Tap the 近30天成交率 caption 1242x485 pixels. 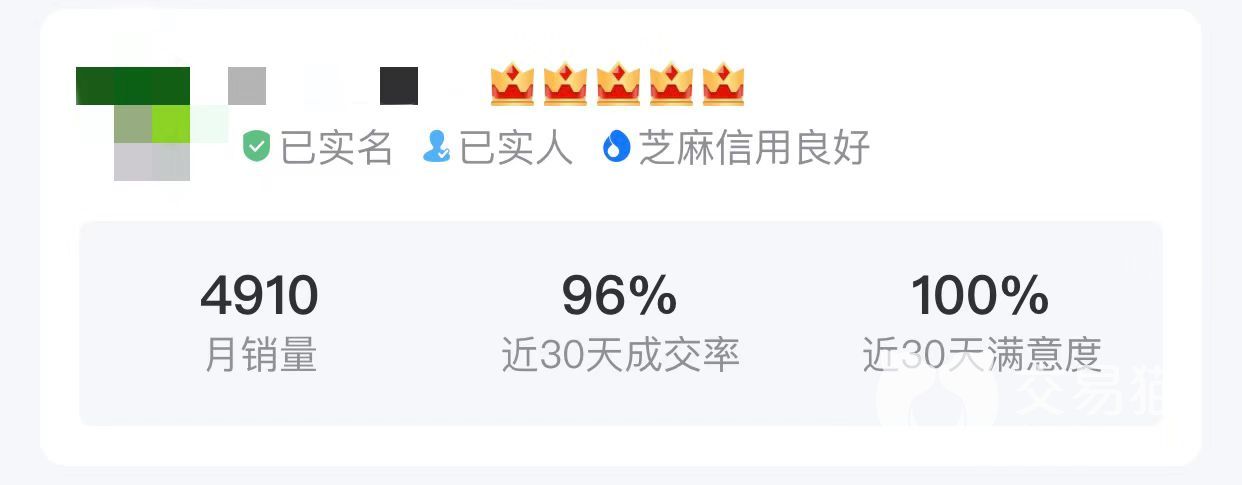pos(620,355)
